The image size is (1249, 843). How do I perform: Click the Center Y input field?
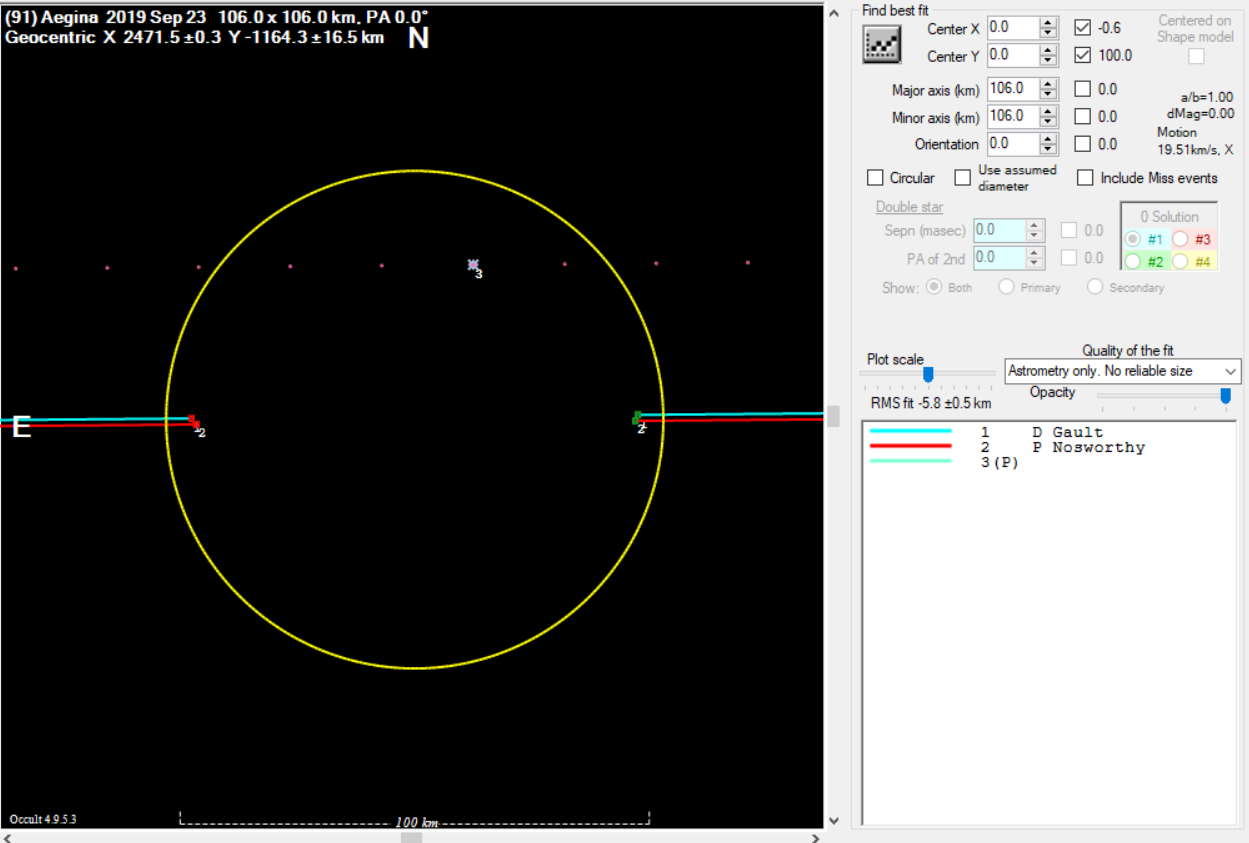tap(1013, 55)
